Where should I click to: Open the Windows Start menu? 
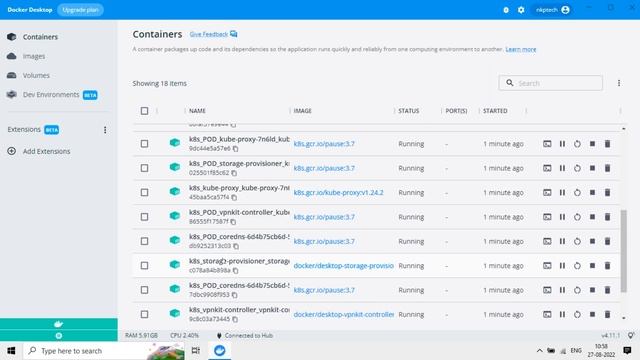click(x=11, y=351)
